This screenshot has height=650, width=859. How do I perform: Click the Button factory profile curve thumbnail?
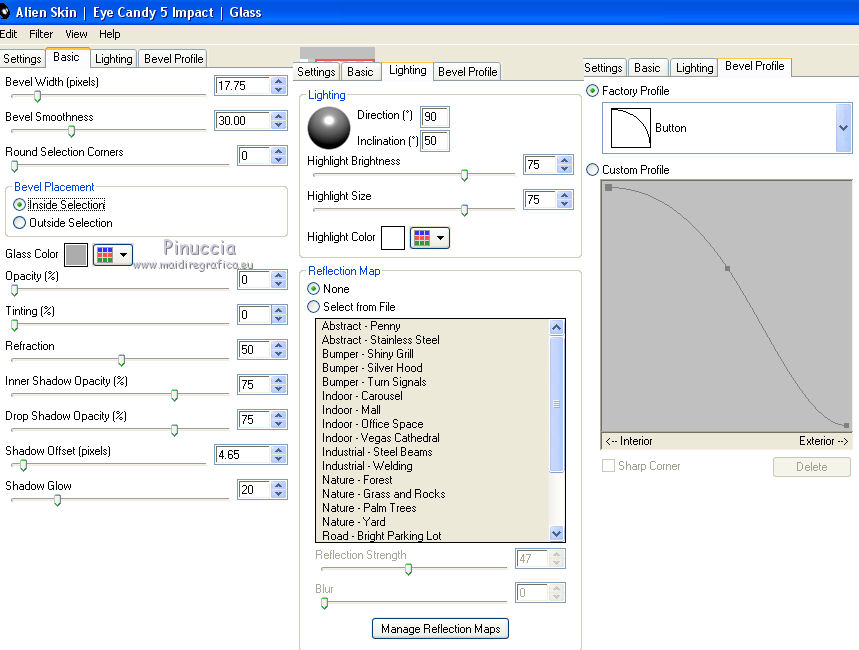pos(629,128)
